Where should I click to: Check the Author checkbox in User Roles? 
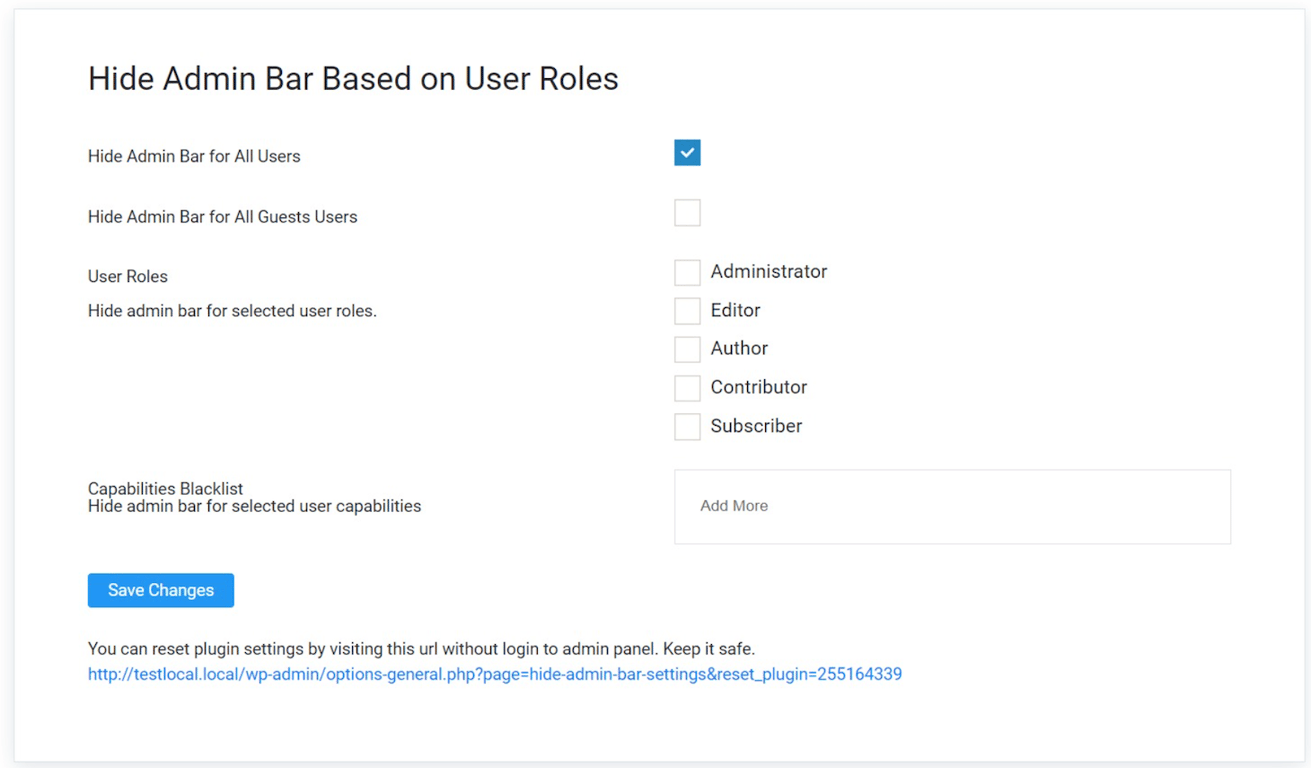687,349
